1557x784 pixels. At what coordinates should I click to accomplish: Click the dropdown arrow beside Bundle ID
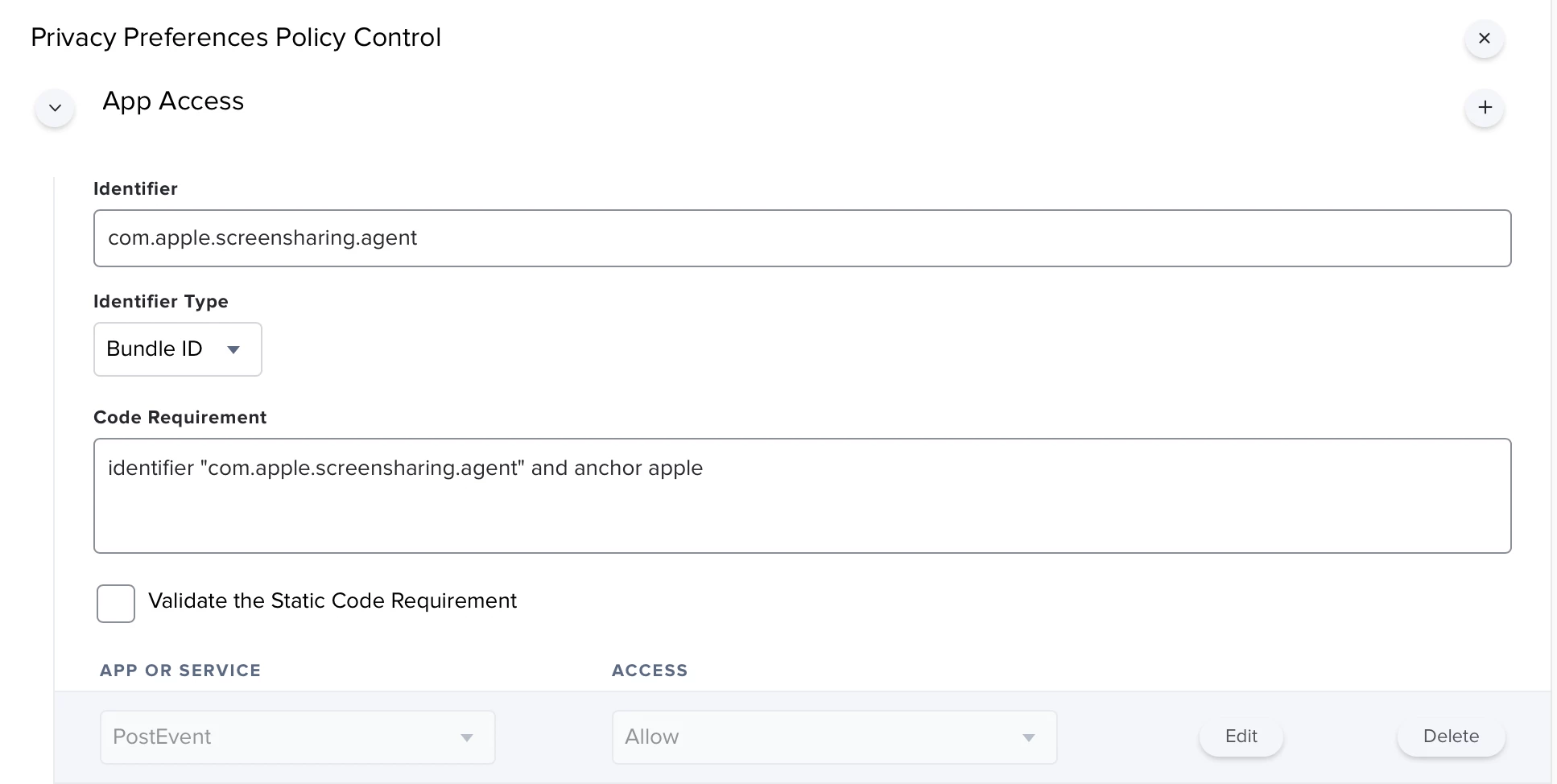point(233,349)
